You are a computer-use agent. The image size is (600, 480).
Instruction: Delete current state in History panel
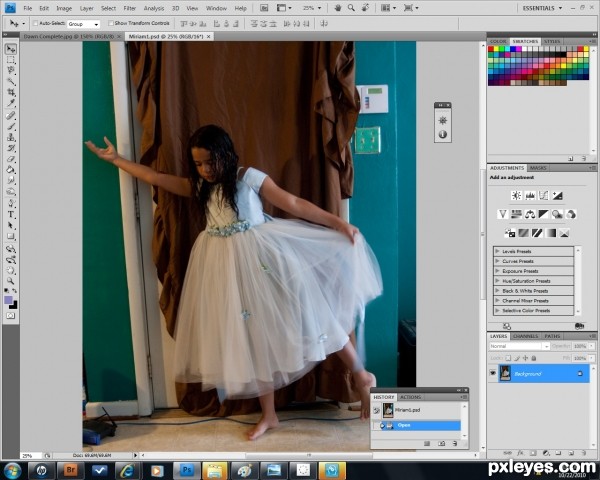click(x=455, y=443)
